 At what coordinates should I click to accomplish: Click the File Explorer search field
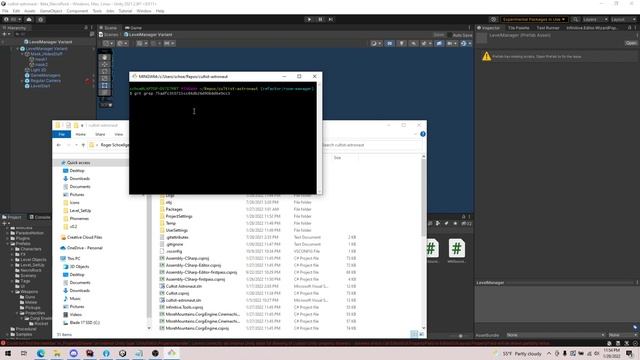[x=371, y=145]
